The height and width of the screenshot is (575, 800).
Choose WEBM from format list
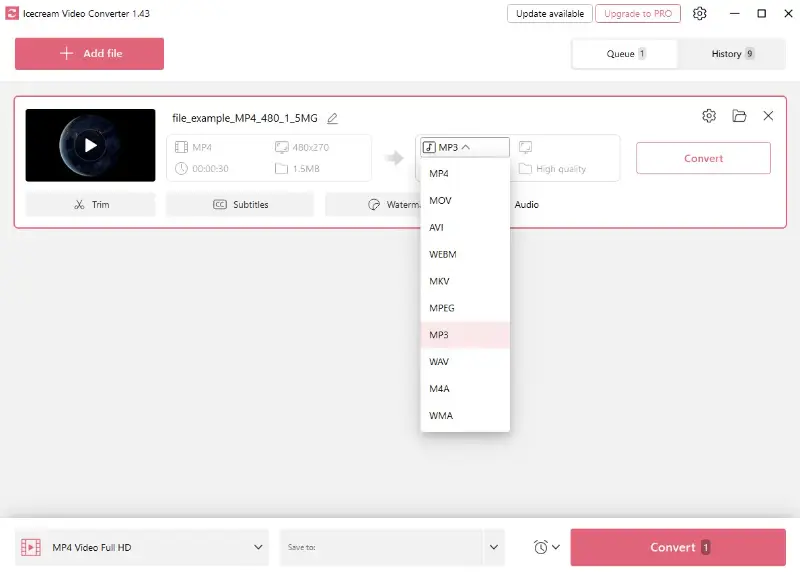coord(465,254)
